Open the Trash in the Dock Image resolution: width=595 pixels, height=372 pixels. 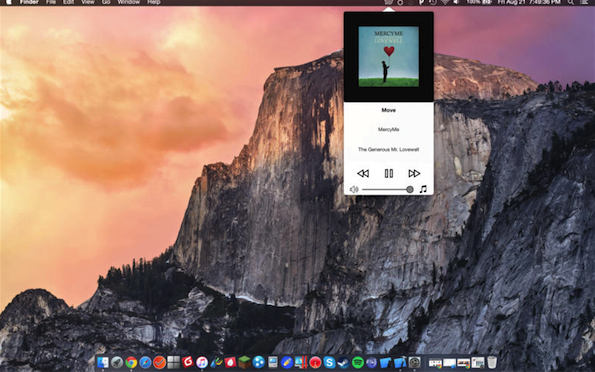pyautogui.click(x=492, y=363)
